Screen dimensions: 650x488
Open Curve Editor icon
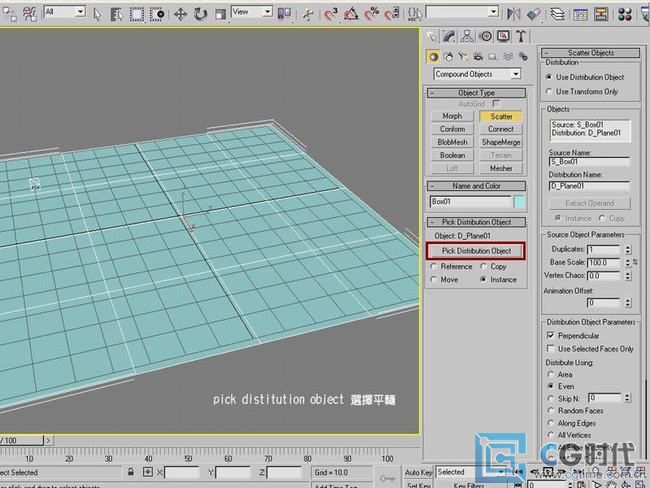pos(580,15)
